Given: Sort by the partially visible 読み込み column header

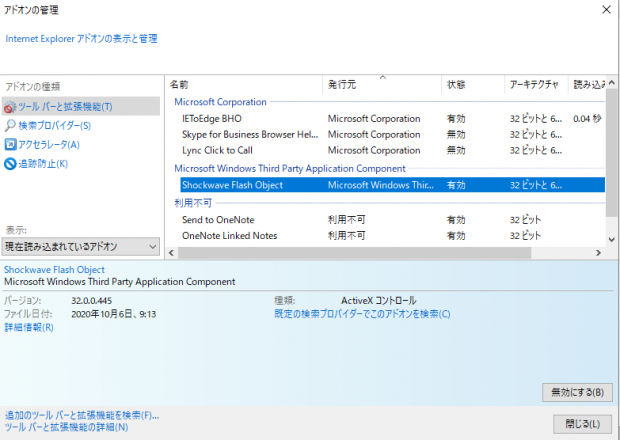Looking at the screenshot, I should pos(587,85).
